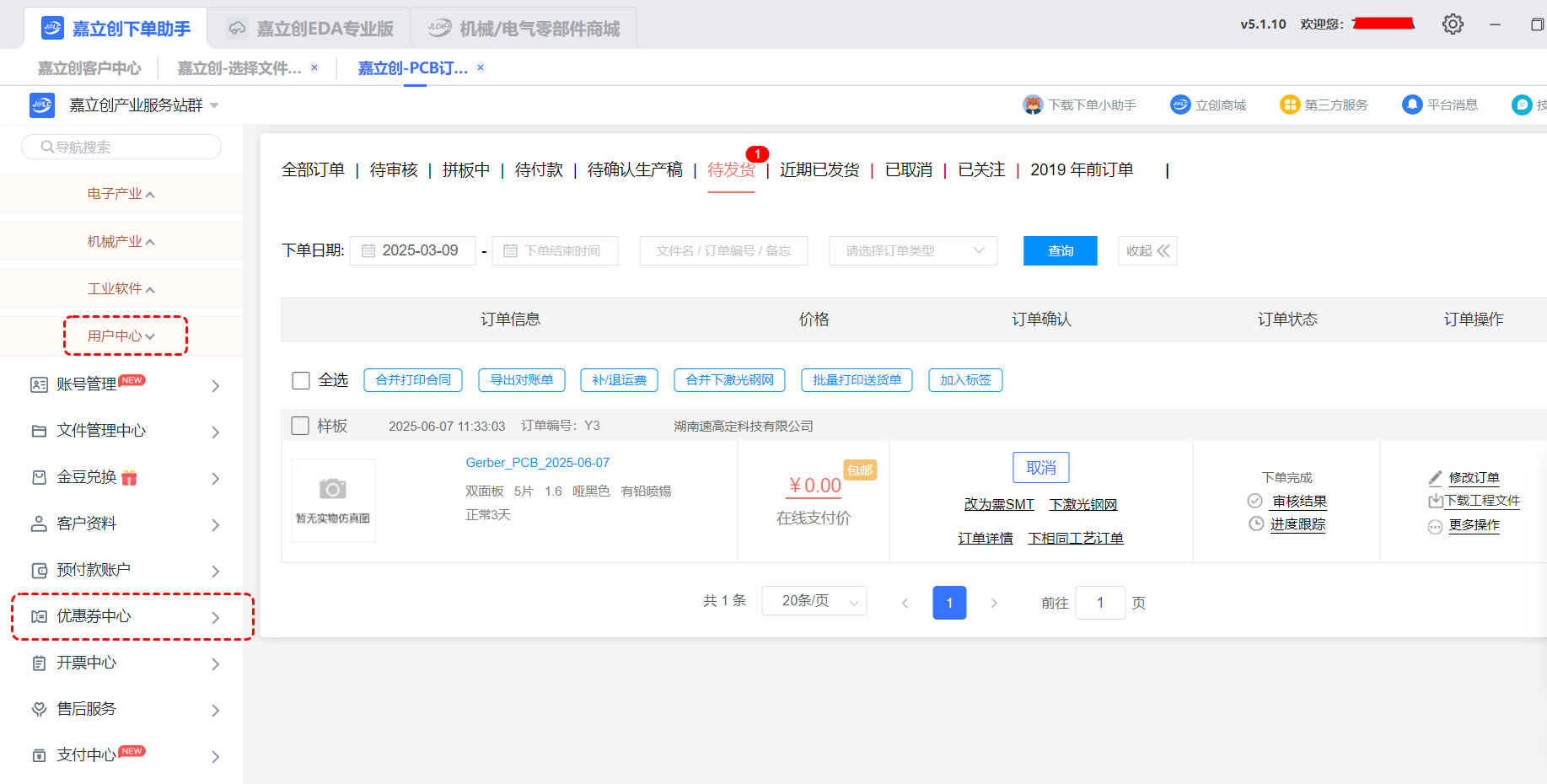Open the 20条/页 page size dropdown
Screen dimensions: 1547x784
pos(814,601)
